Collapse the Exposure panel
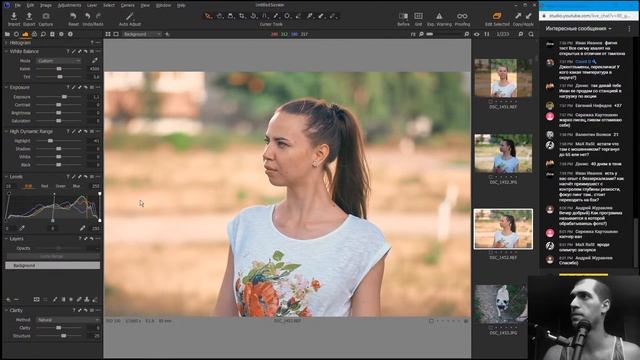 [6, 87]
